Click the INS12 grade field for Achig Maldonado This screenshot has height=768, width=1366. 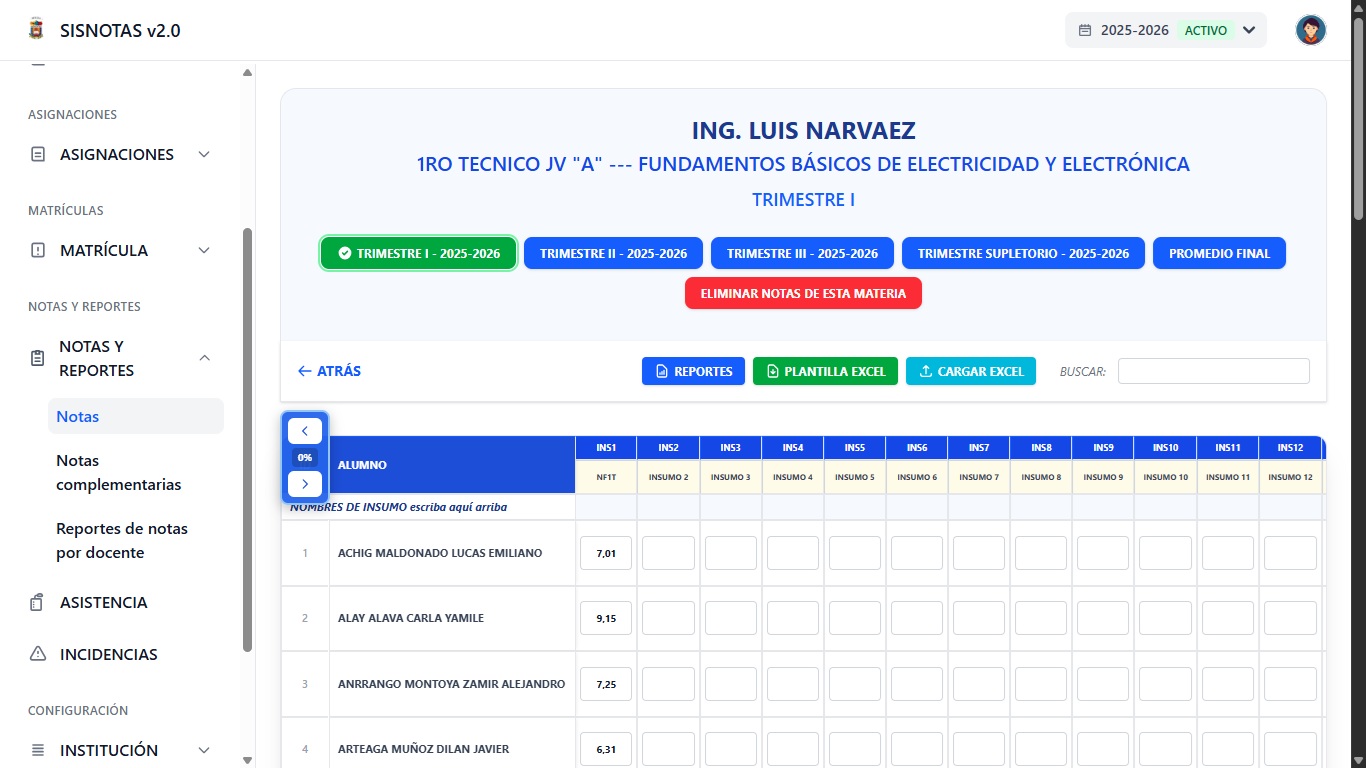point(1290,553)
